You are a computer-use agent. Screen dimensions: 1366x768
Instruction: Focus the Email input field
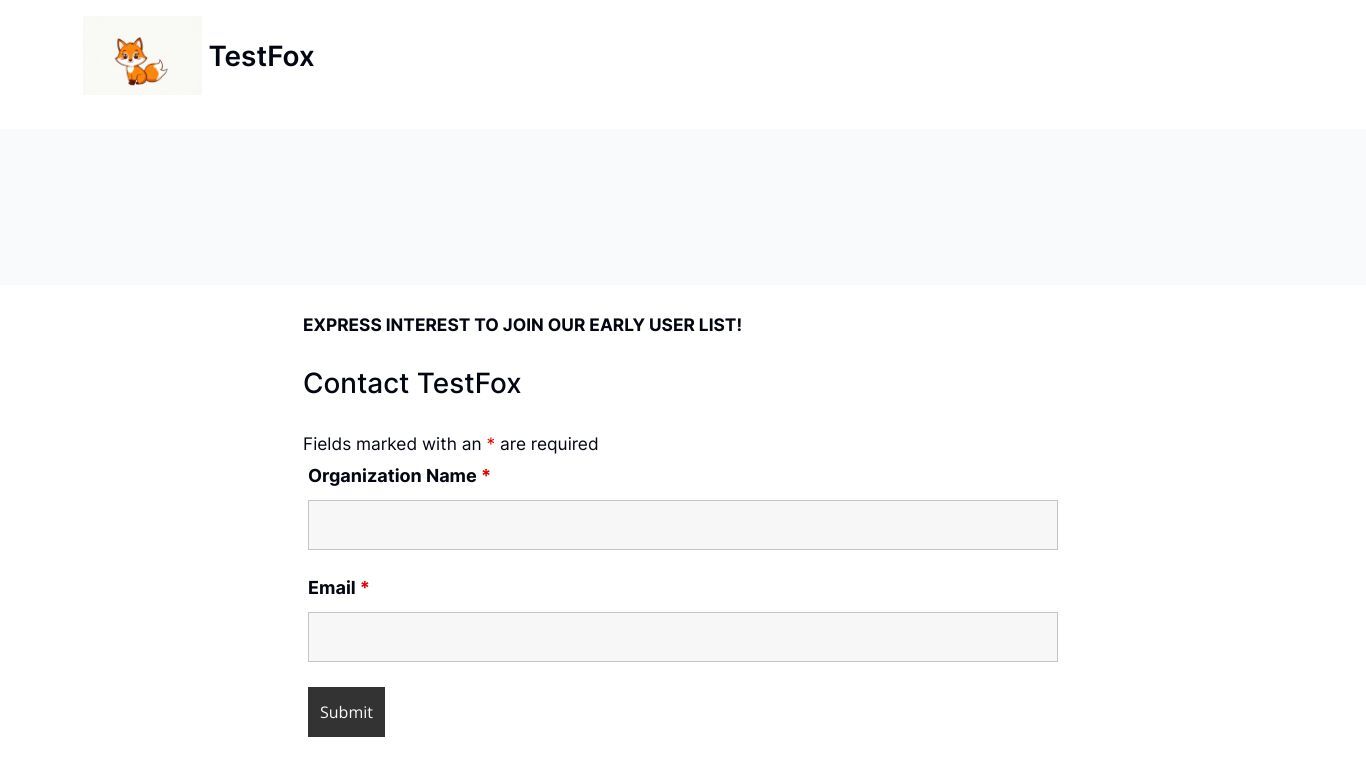pos(683,637)
